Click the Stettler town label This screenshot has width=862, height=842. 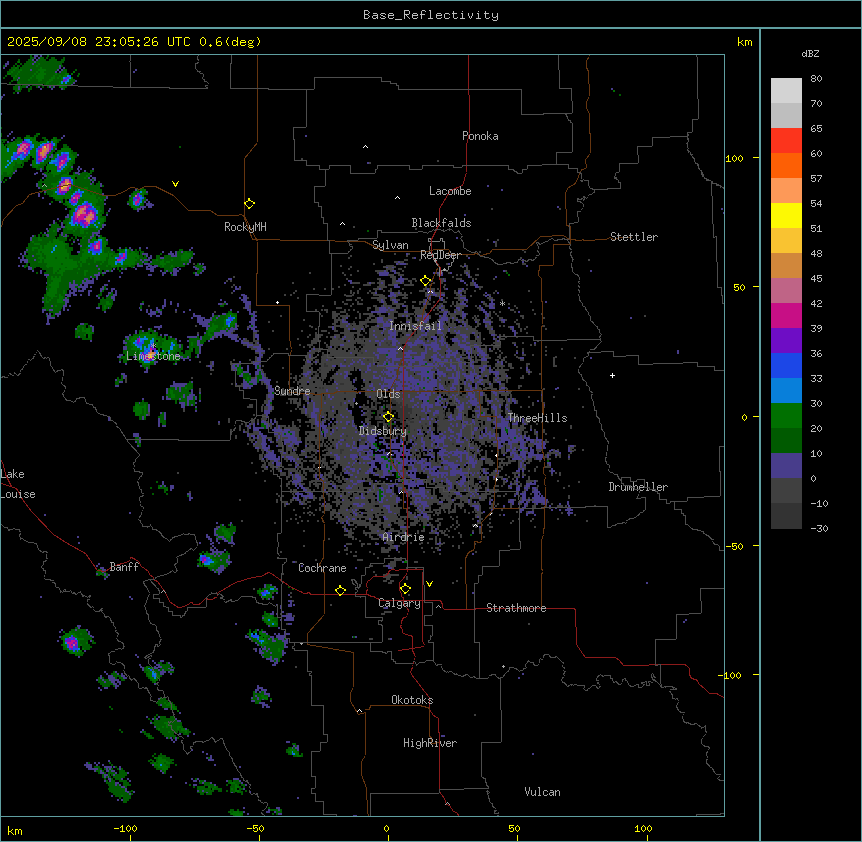coord(634,237)
